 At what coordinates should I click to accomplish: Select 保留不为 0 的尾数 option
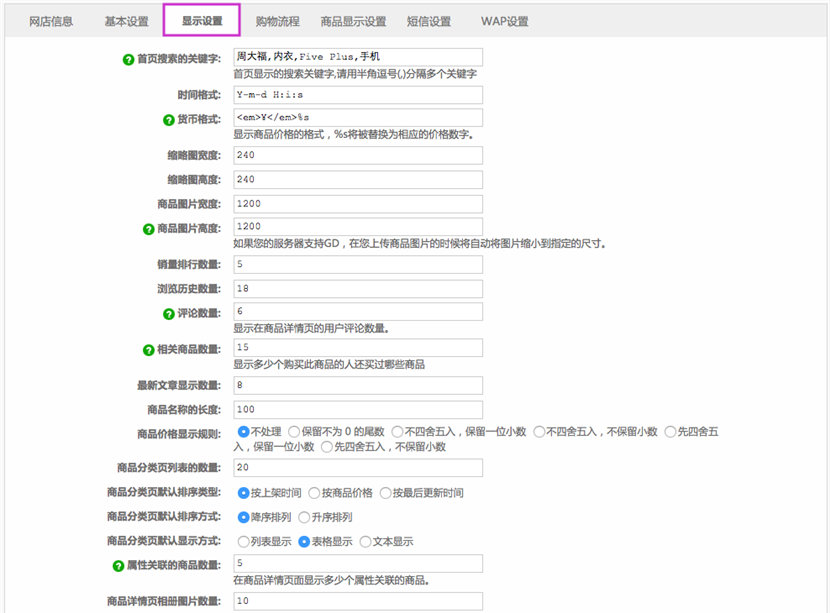[294, 432]
